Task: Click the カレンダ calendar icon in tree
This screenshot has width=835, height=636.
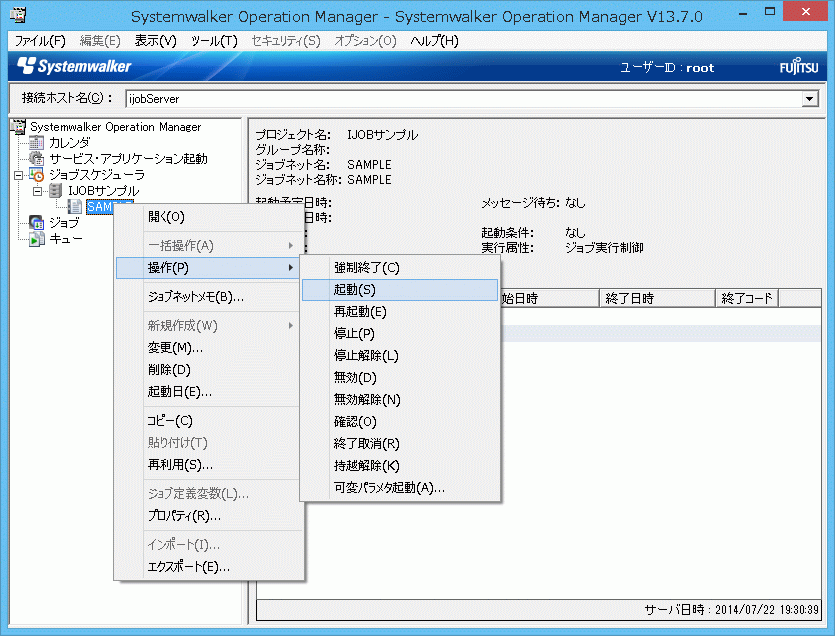Action: [x=36, y=143]
